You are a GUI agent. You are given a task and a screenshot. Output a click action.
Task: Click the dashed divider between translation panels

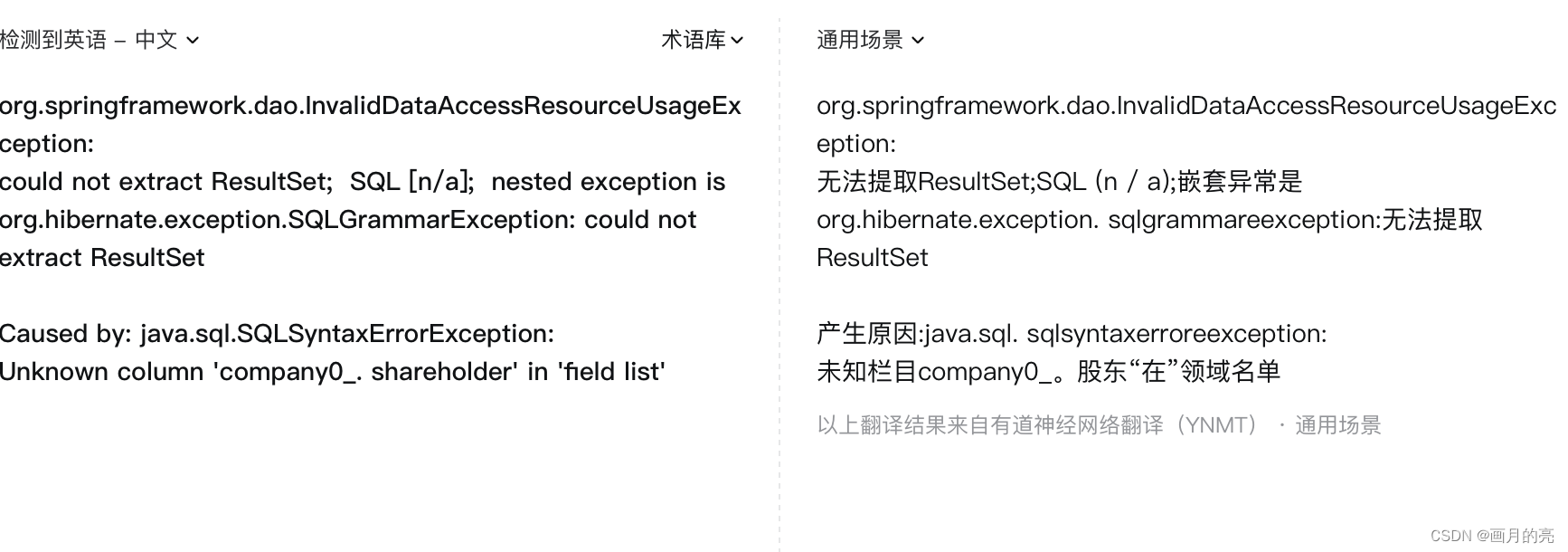click(x=779, y=271)
